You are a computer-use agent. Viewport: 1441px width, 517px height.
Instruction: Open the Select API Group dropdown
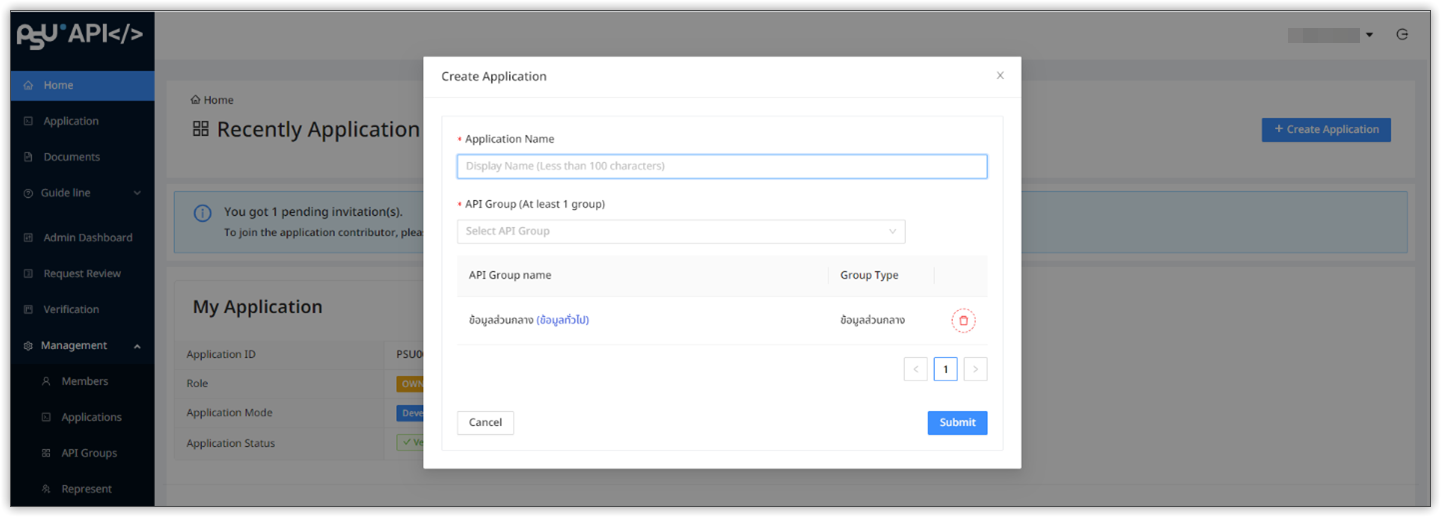680,232
